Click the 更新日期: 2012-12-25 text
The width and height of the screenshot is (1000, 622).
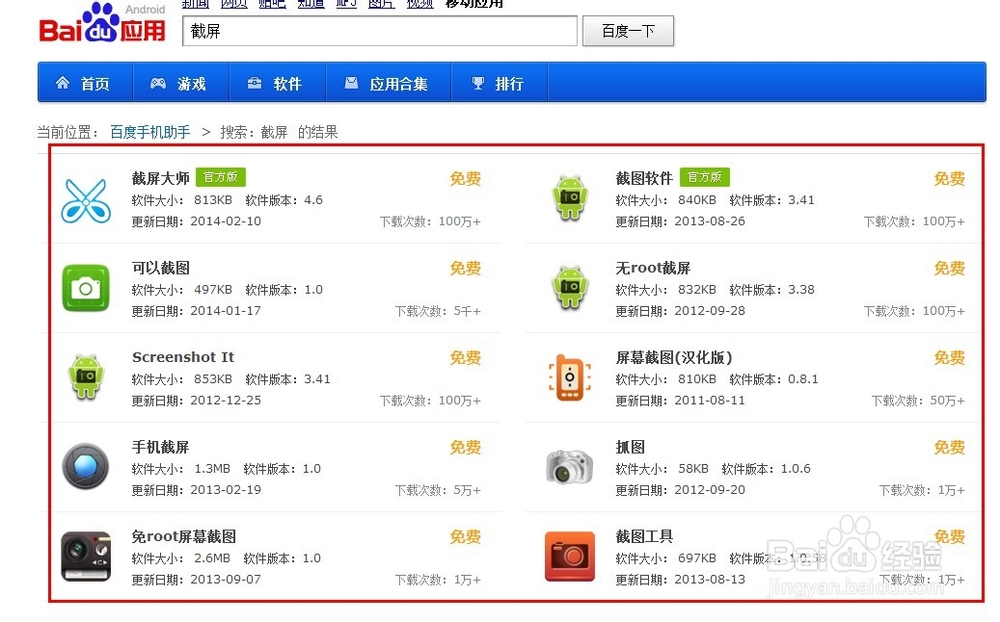point(196,401)
